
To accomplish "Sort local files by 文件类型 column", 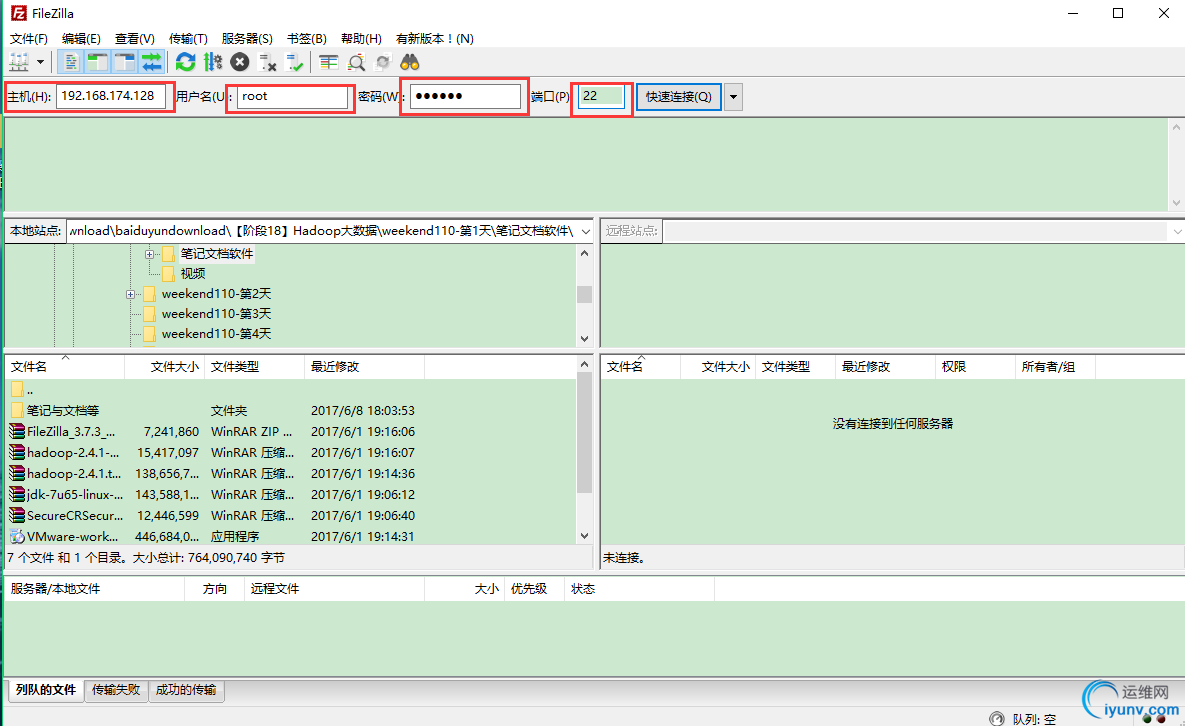I will (255, 366).
